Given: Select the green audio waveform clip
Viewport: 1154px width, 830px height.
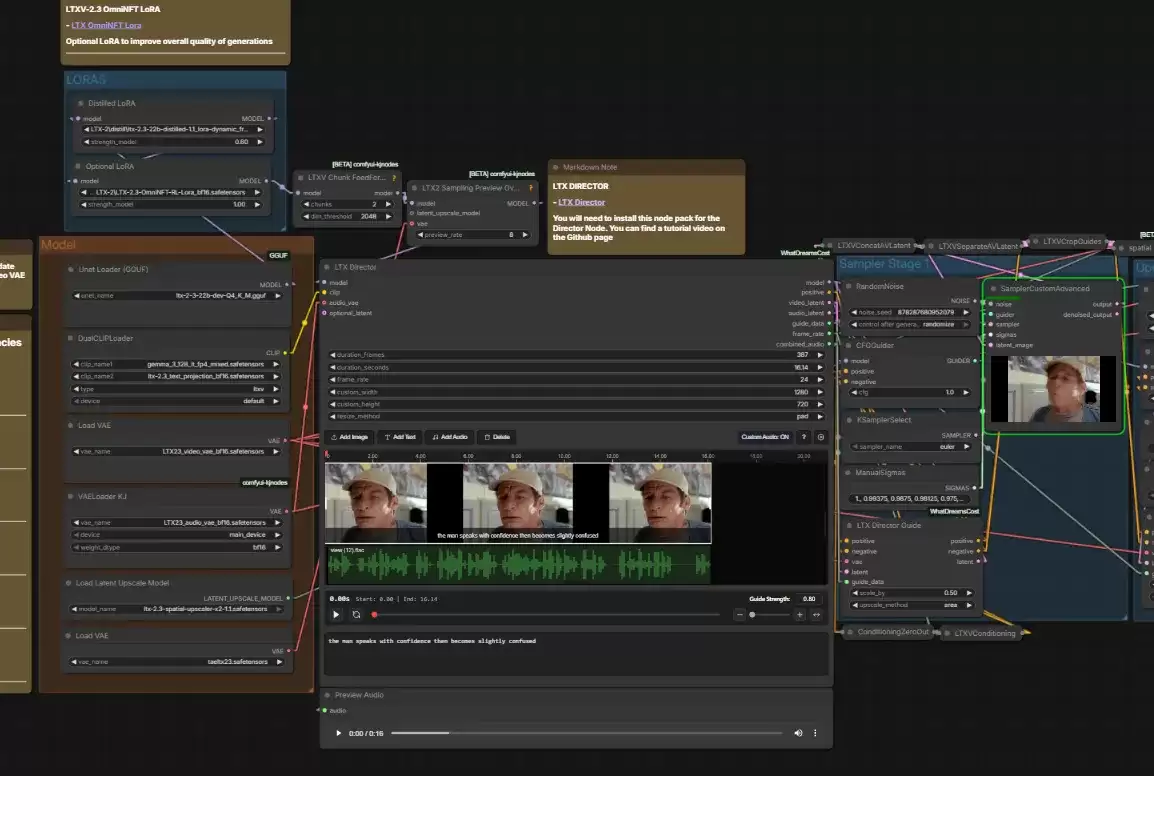Looking at the screenshot, I should click(518, 565).
